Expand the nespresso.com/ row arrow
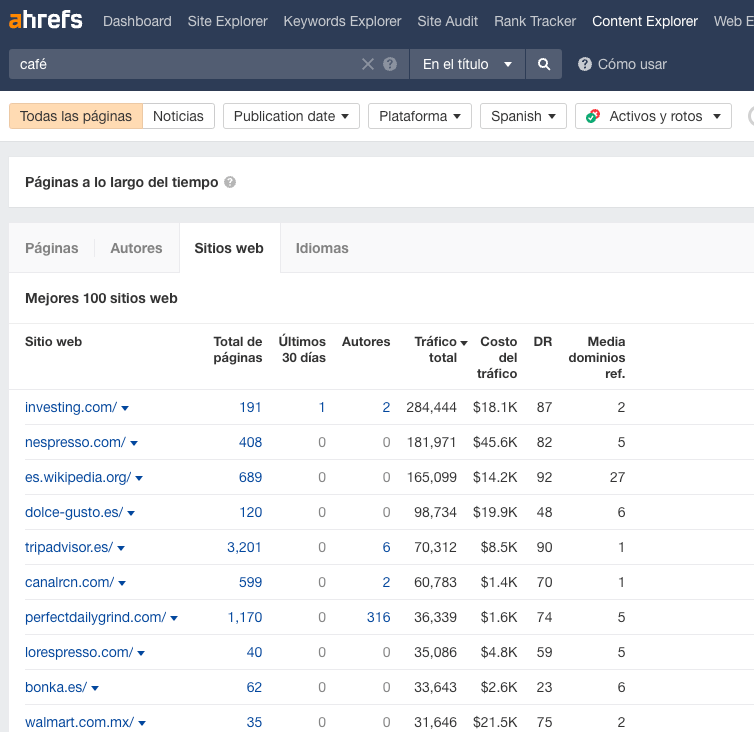754x732 pixels. click(x=134, y=443)
